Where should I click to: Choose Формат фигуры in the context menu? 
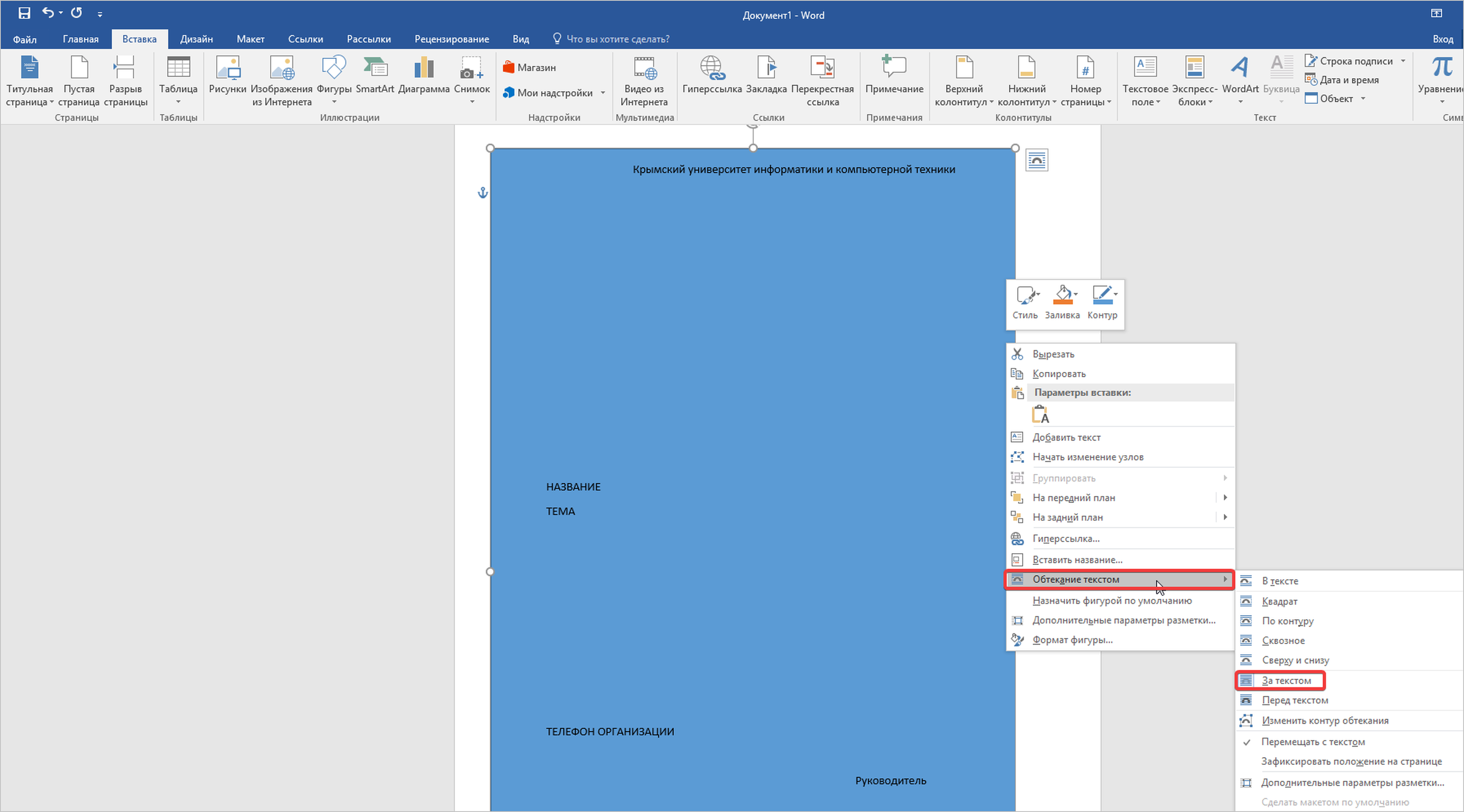[x=1072, y=640]
